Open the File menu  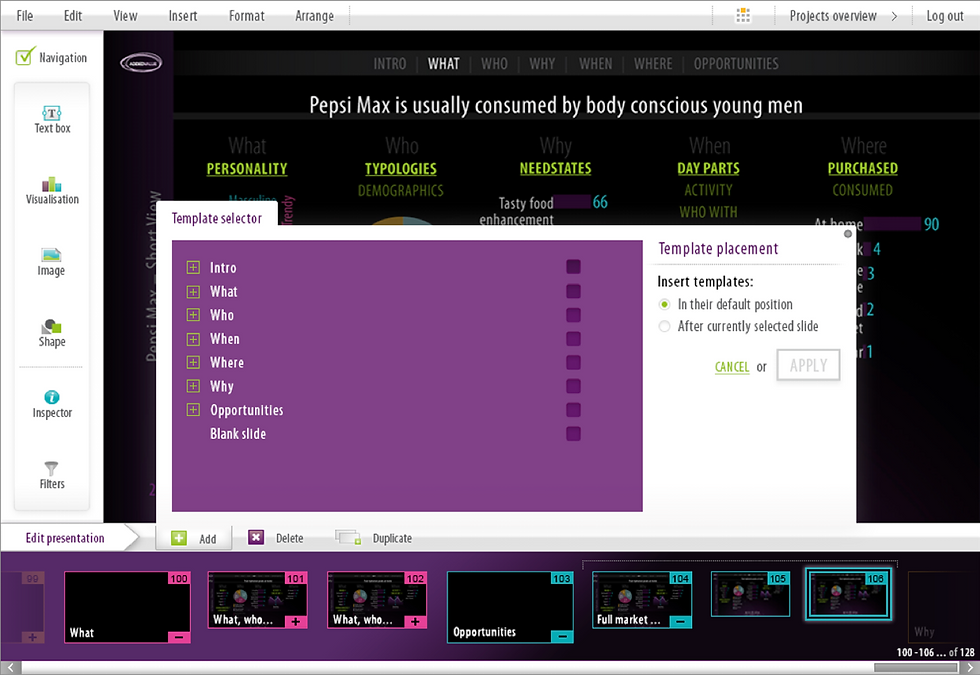point(25,16)
